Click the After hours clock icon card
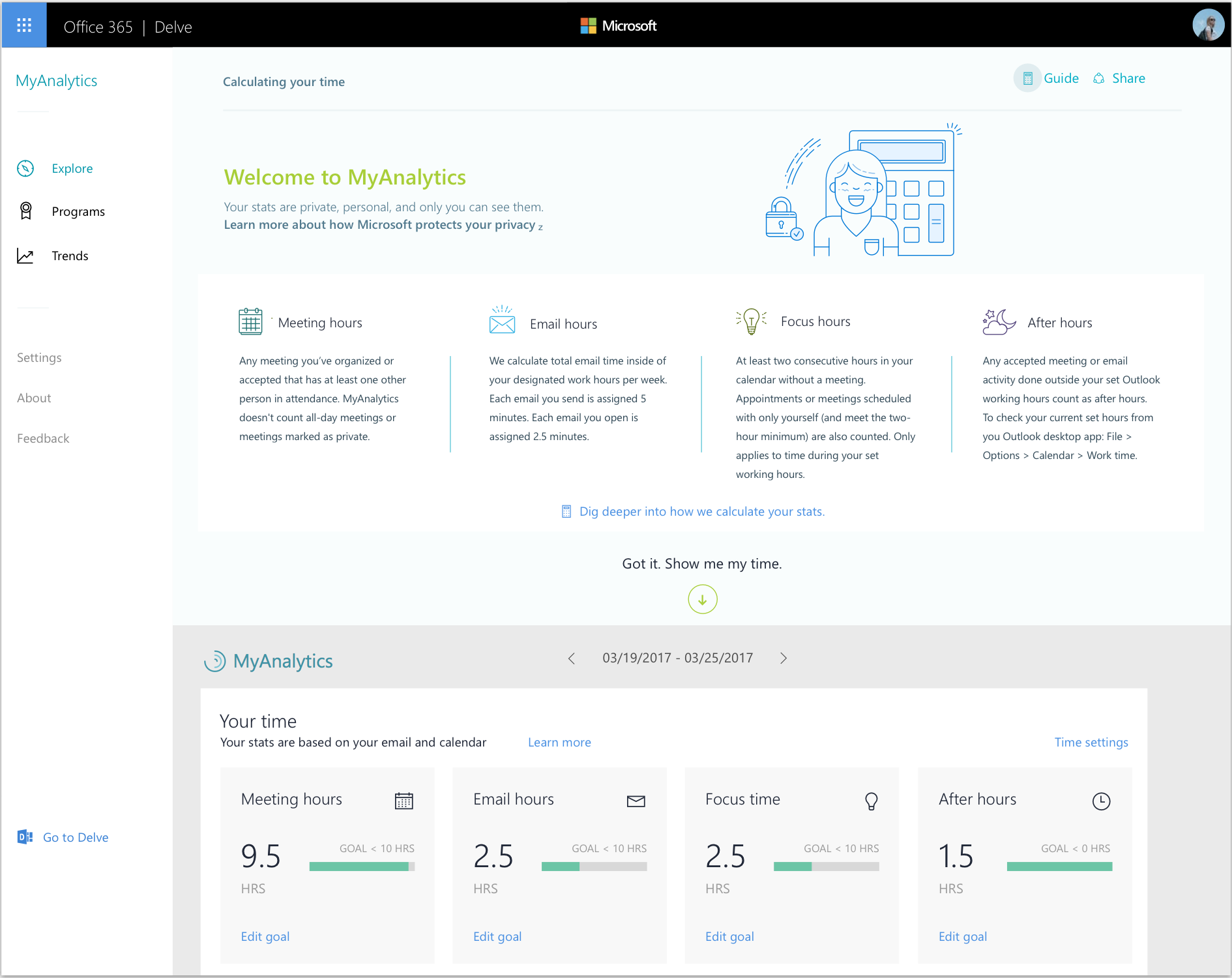 [1101, 801]
